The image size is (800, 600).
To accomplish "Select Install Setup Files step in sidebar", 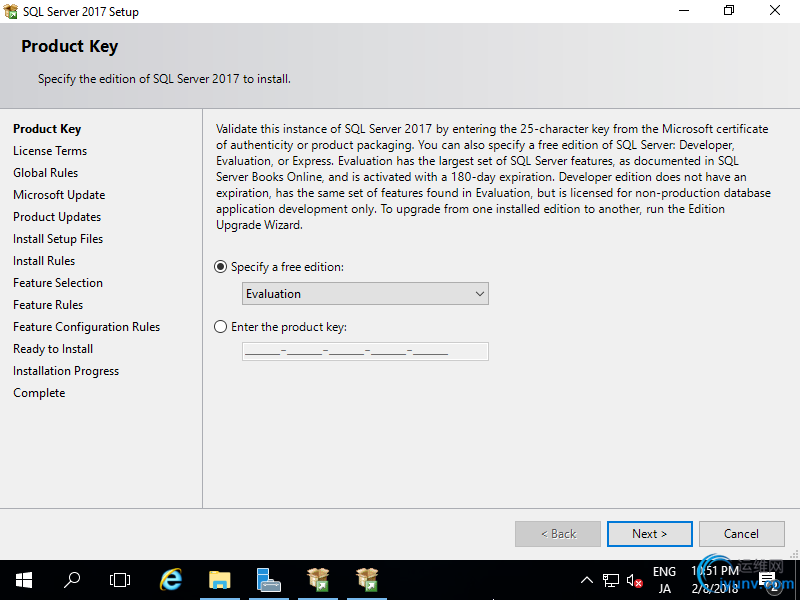I will 58,239.
